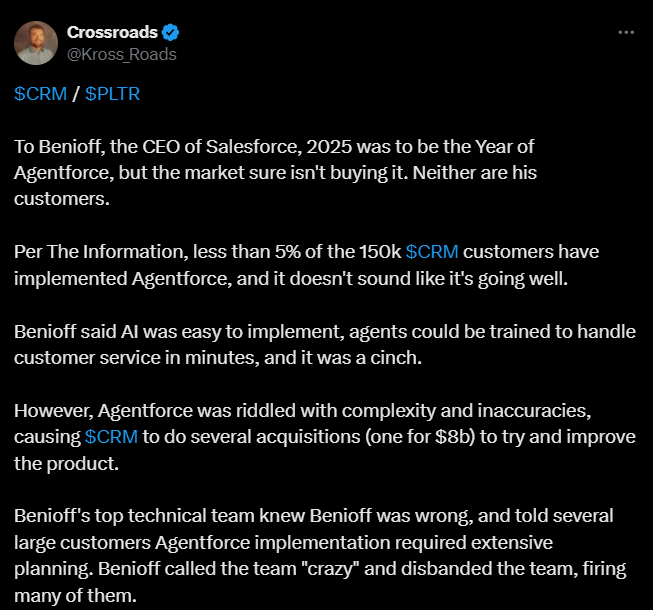The image size is (653, 610).
Task: Click the paragraph beginning "To Benioff, the CEO"
Action: click(276, 173)
